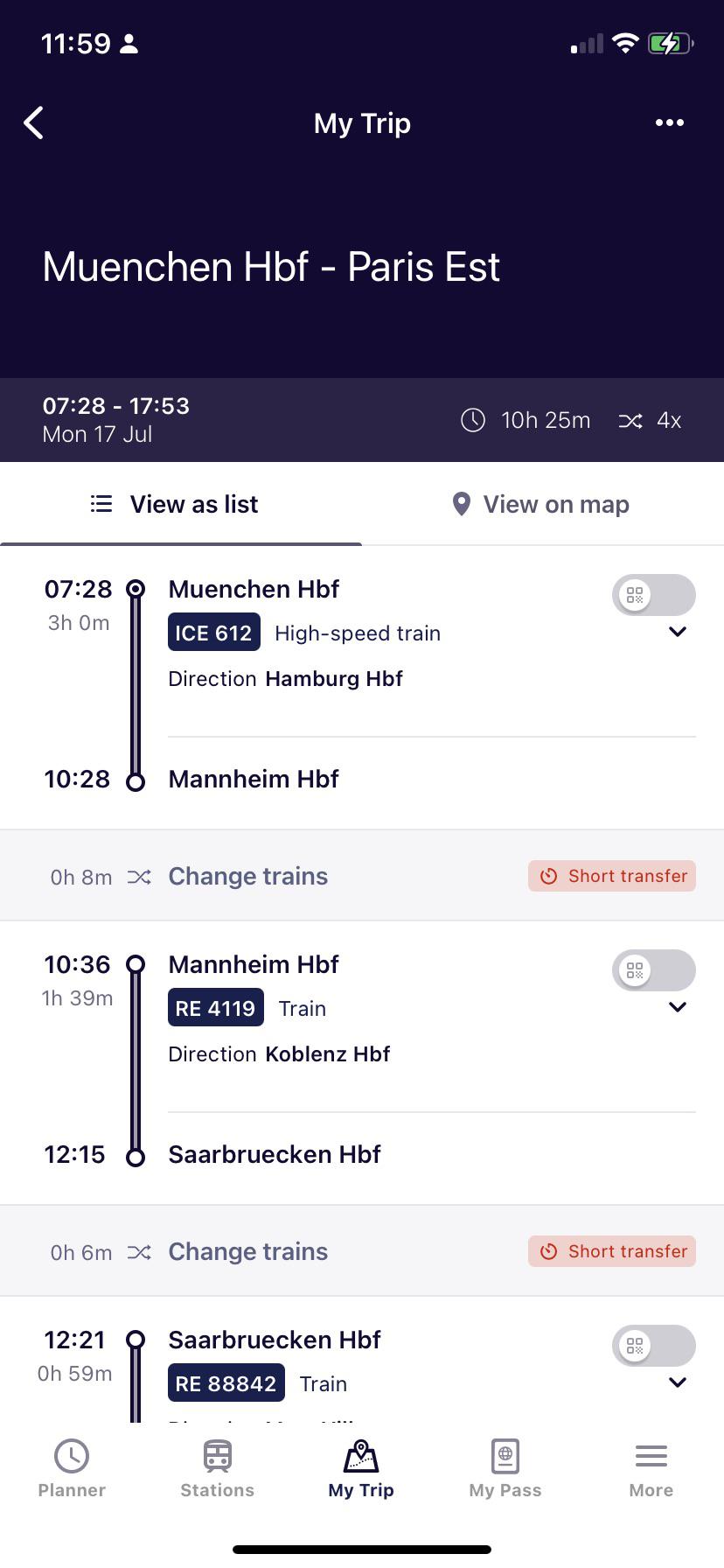Expand details of the ICE 612 train
The height and width of the screenshot is (1568, 724).
click(677, 632)
